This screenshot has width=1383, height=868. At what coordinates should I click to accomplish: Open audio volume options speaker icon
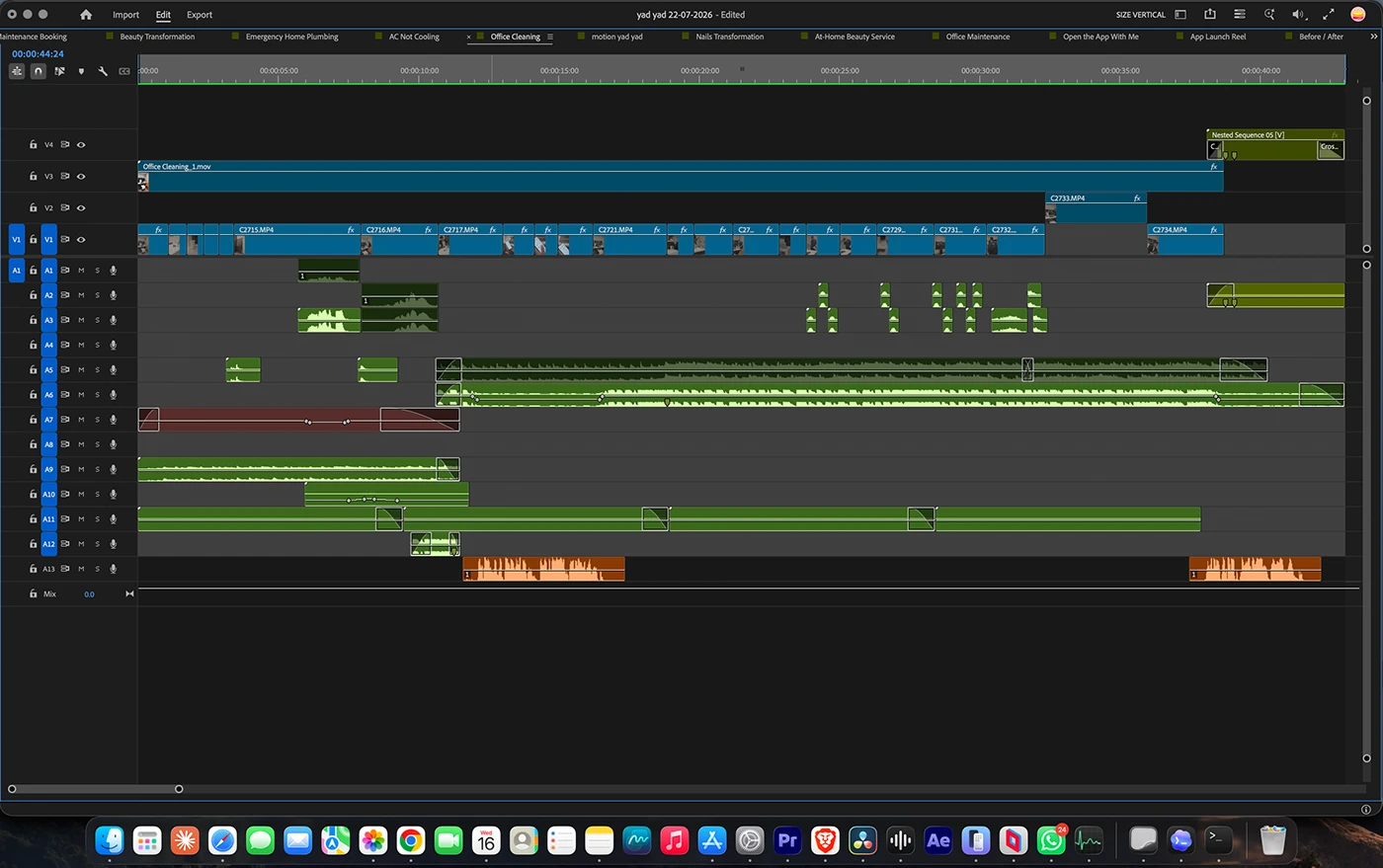pyautogui.click(x=1299, y=15)
